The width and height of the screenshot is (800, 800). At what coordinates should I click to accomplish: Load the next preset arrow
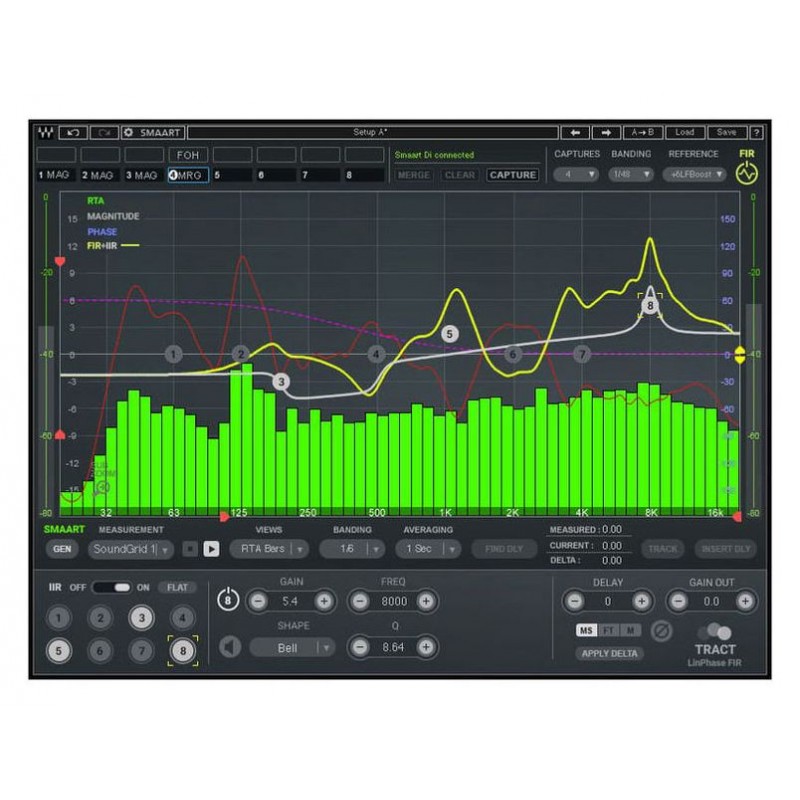tap(606, 132)
